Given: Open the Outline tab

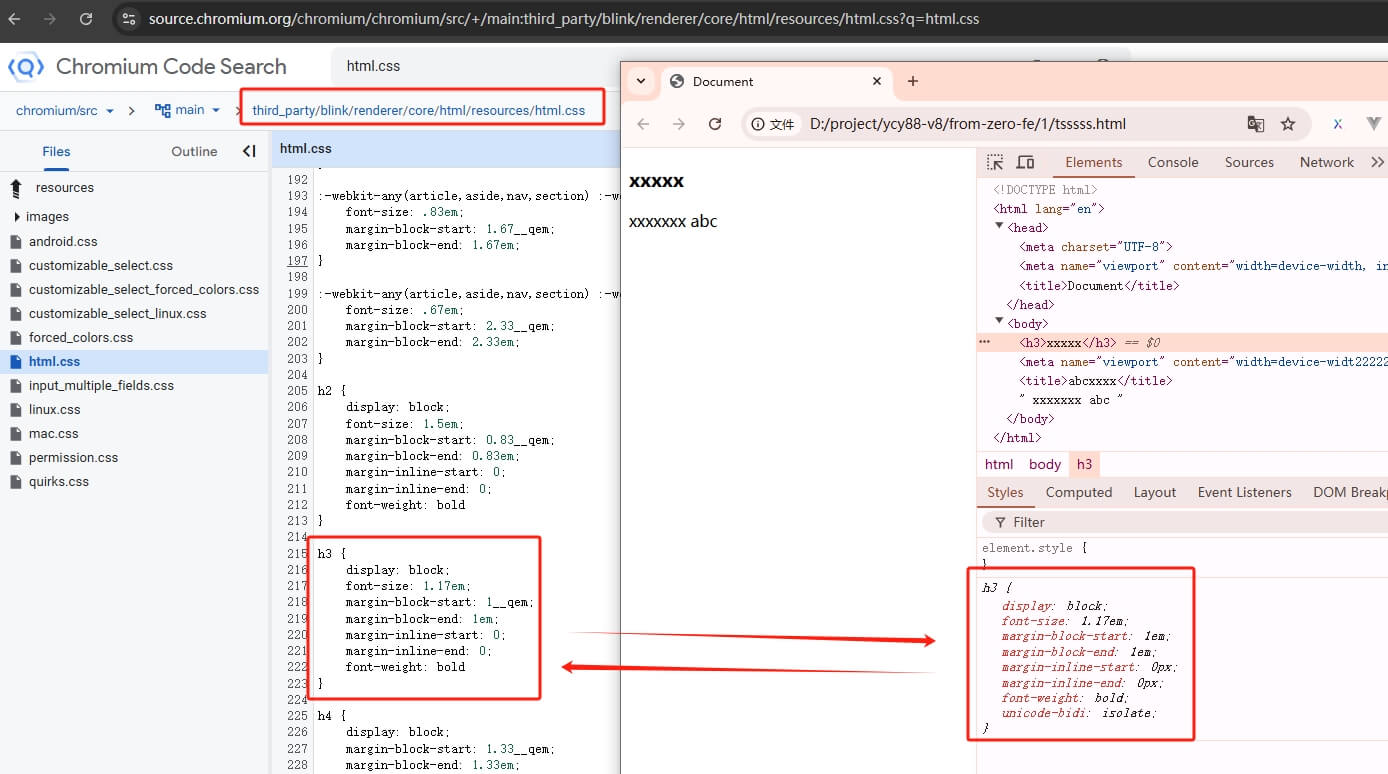Looking at the screenshot, I should 194,152.
